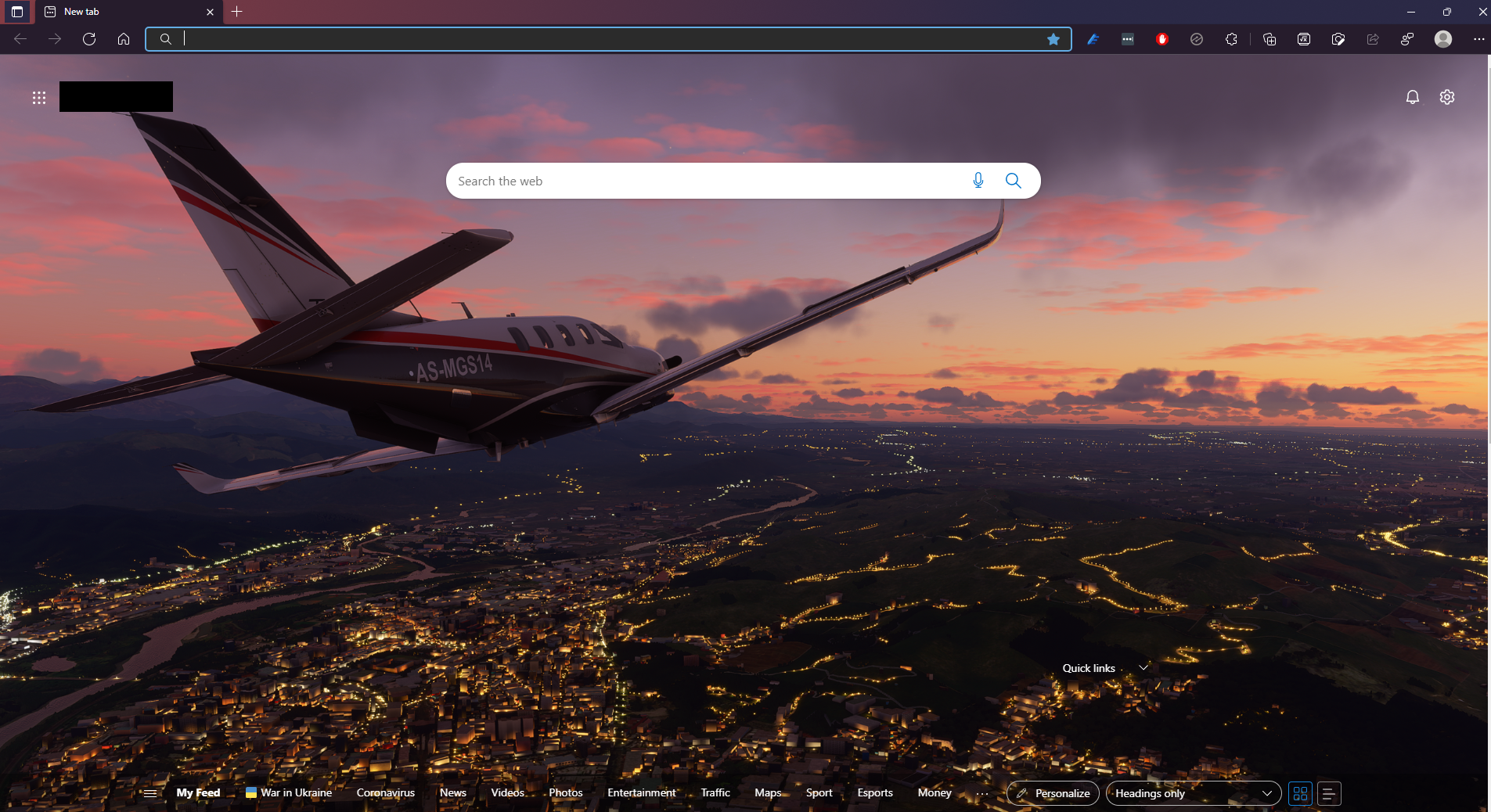Open the home page button
Image resolution: width=1491 pixels, height=812 pixels.
tap(124, 39)
